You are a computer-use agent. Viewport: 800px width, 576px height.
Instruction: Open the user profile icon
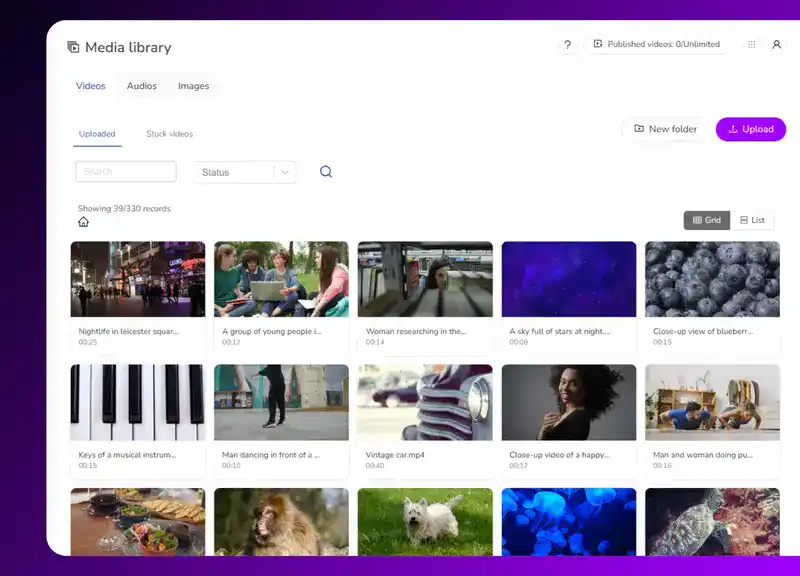[x=777, y=45]
